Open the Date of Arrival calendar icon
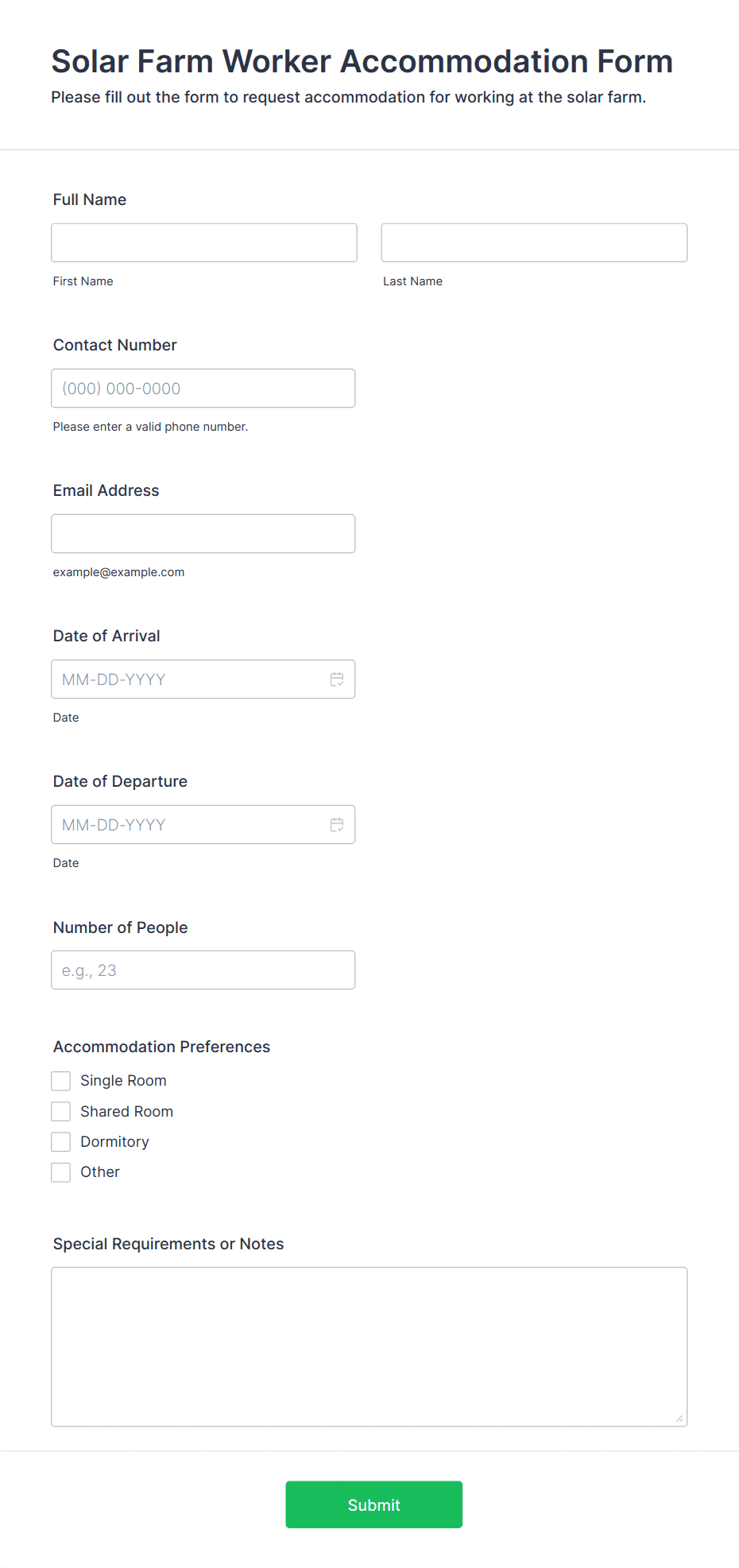The height and width of the screenshot is (1568, 739). (x=337, y=679)
